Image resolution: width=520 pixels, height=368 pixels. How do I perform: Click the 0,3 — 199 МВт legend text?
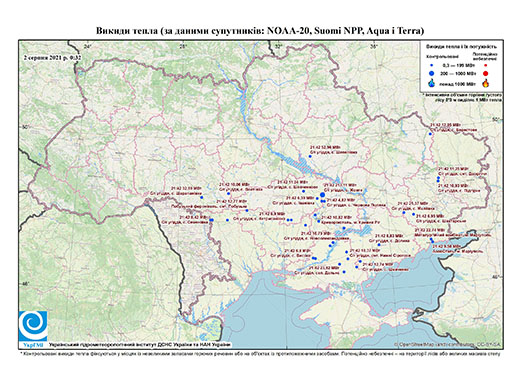[458, 65]
